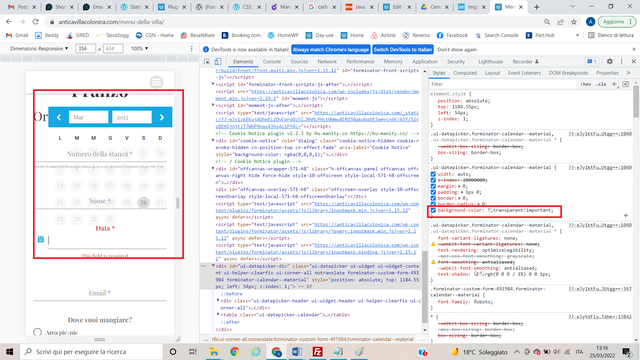Expand the forminator-front-scripts-js-after script node

point(213,84)
